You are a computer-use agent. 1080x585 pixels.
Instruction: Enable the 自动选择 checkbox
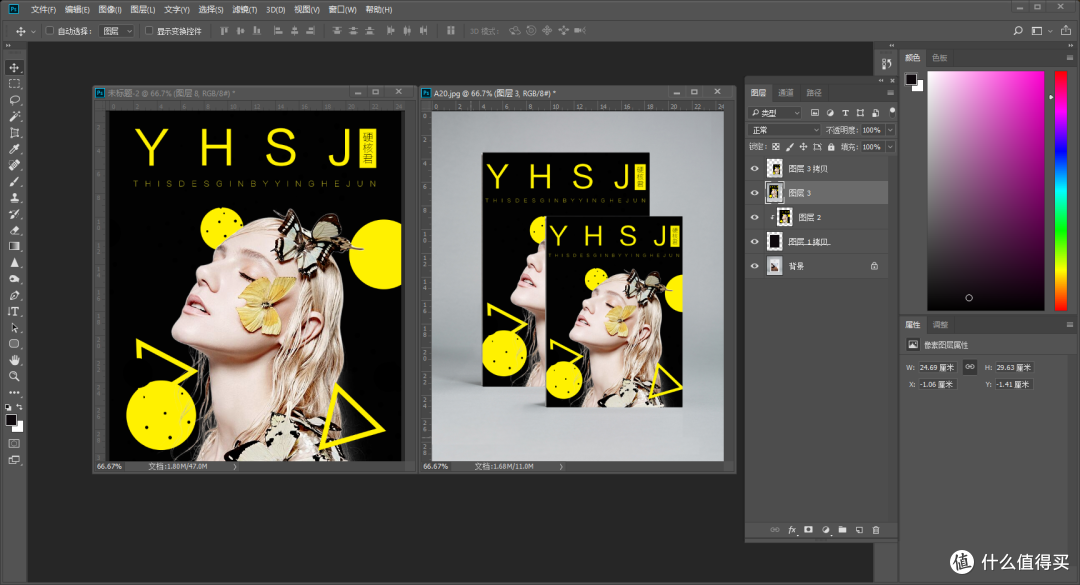pos(49,31)
